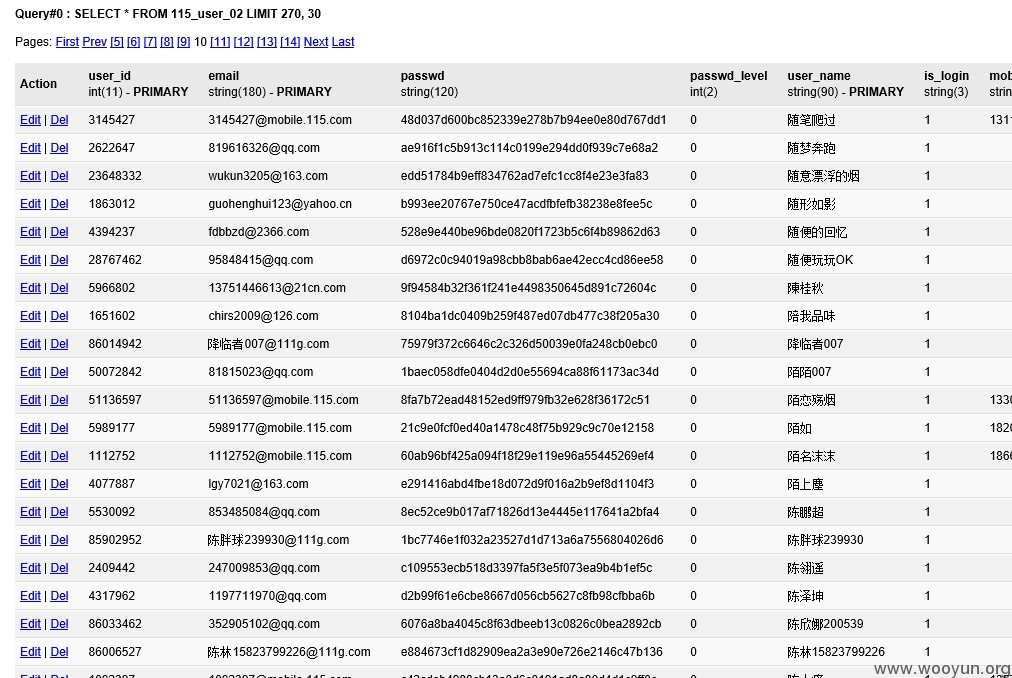Delete the row for user_id 1863012
Screen dimensions: 1012x678
[59, 204]
